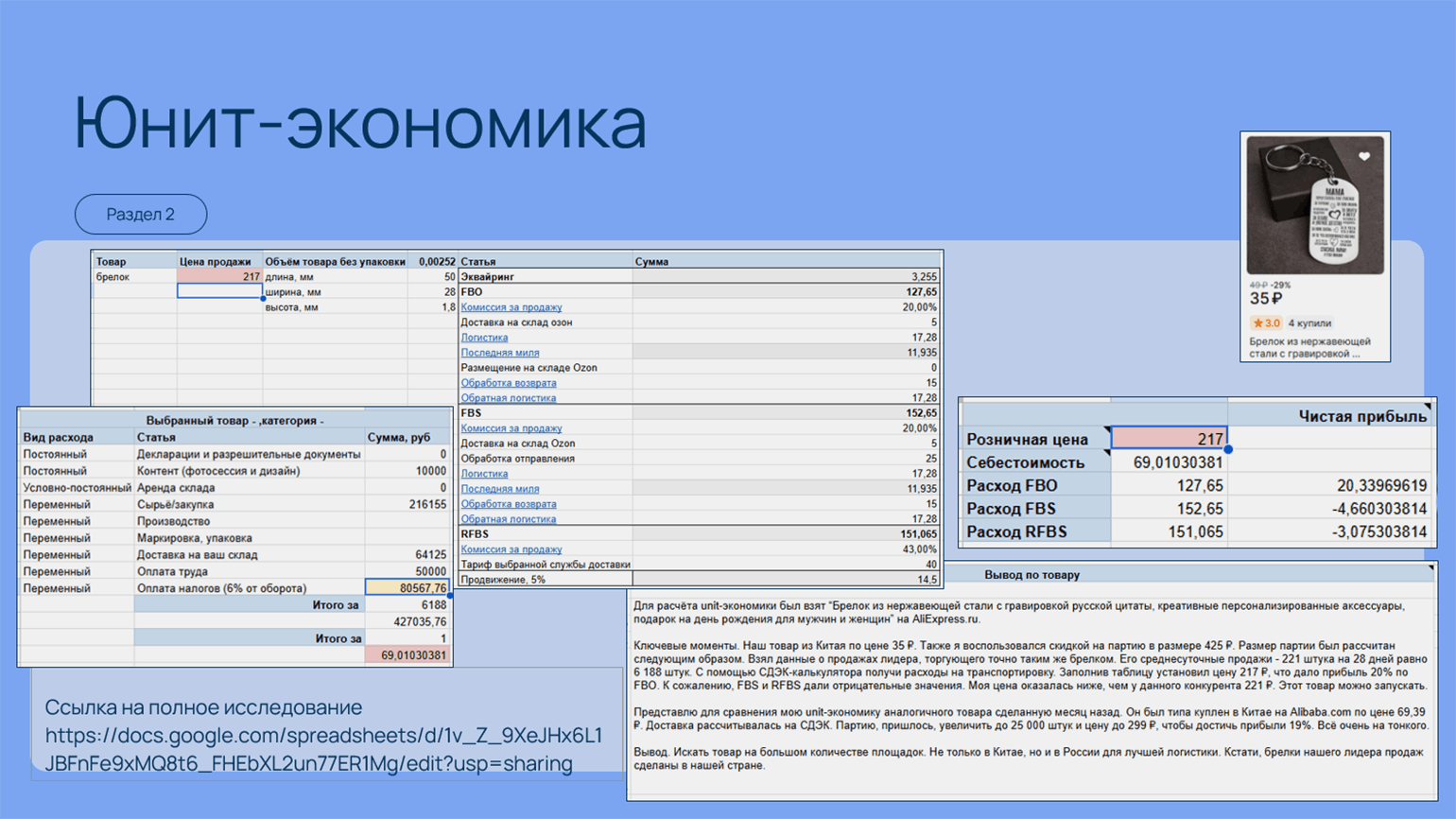Select the highlighted tax cell 80567,76
Screen dimensions: 1456x819
pyautogui.click(x=407, y=588)
